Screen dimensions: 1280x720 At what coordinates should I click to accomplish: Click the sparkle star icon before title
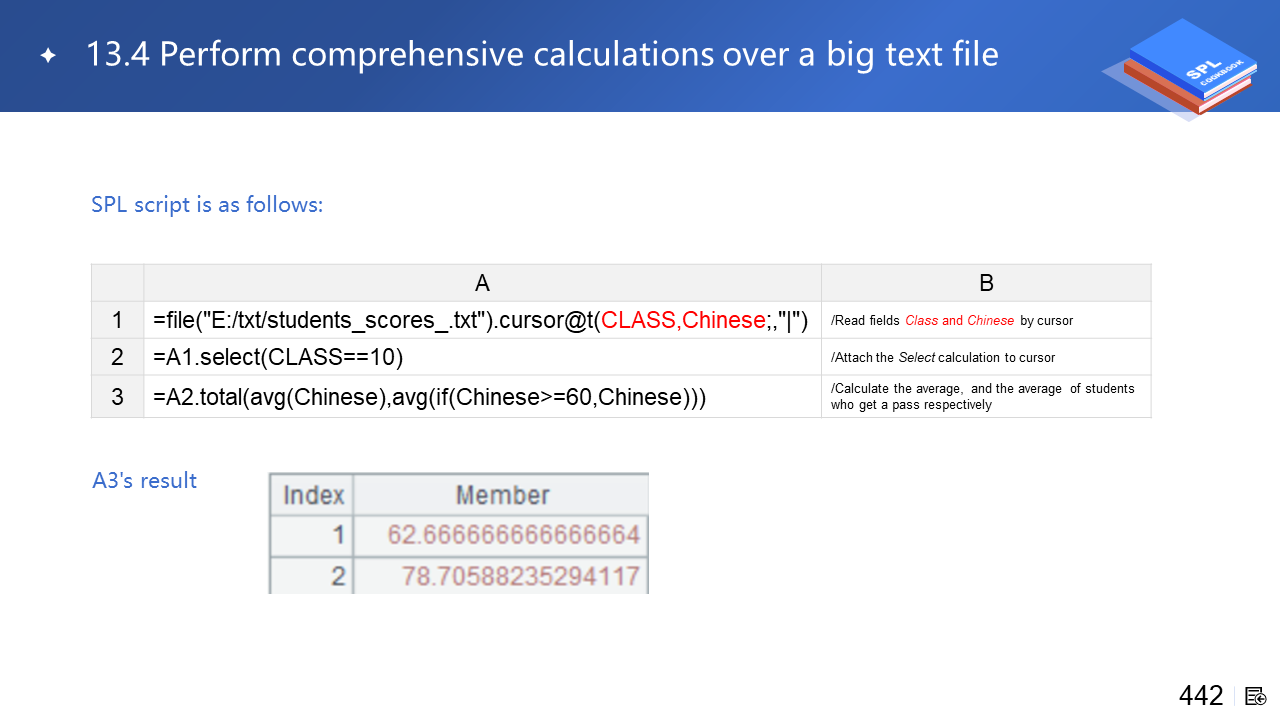click(x=48, y=55)
